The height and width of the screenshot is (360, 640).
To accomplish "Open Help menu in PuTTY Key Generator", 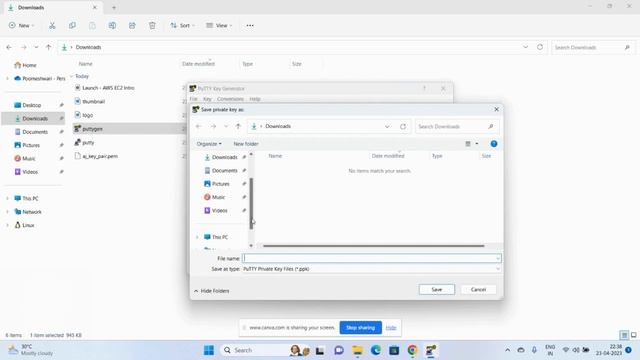I will (255, 99).
